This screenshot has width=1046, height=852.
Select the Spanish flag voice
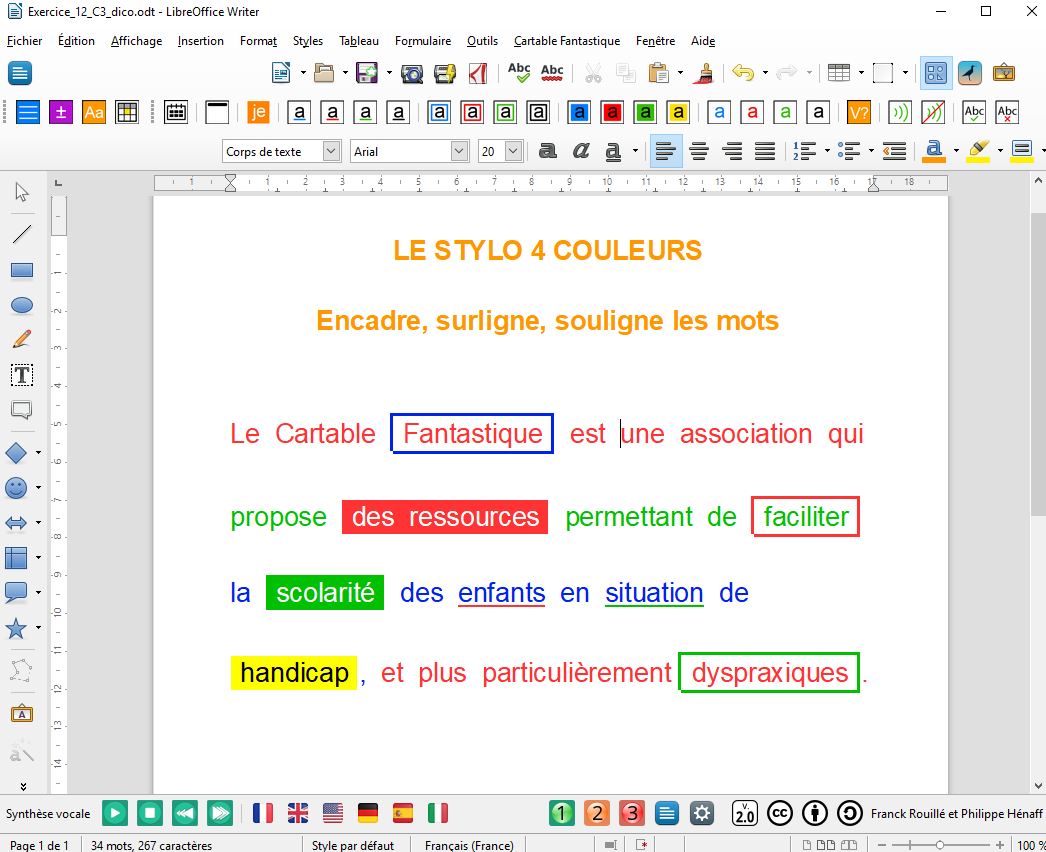pyautogui.click(x=403, y=813)
